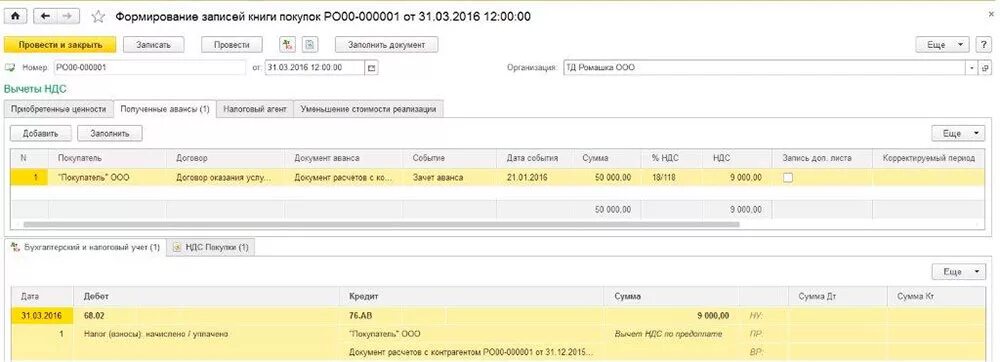This screenshot has height=362, width=1000.
Task: Open the Уменьшение стоимости реализации tab
Action: [x=369, y=109]
